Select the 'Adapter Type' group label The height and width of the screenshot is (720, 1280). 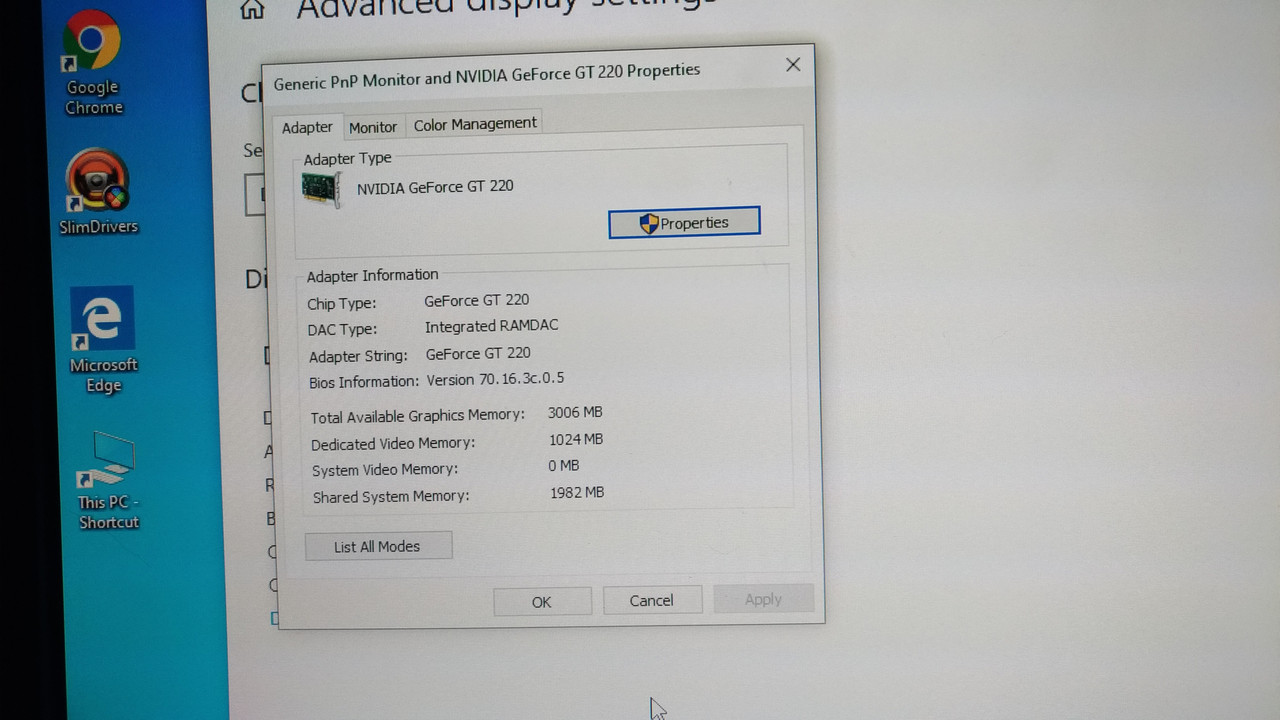tap(348, 158)
